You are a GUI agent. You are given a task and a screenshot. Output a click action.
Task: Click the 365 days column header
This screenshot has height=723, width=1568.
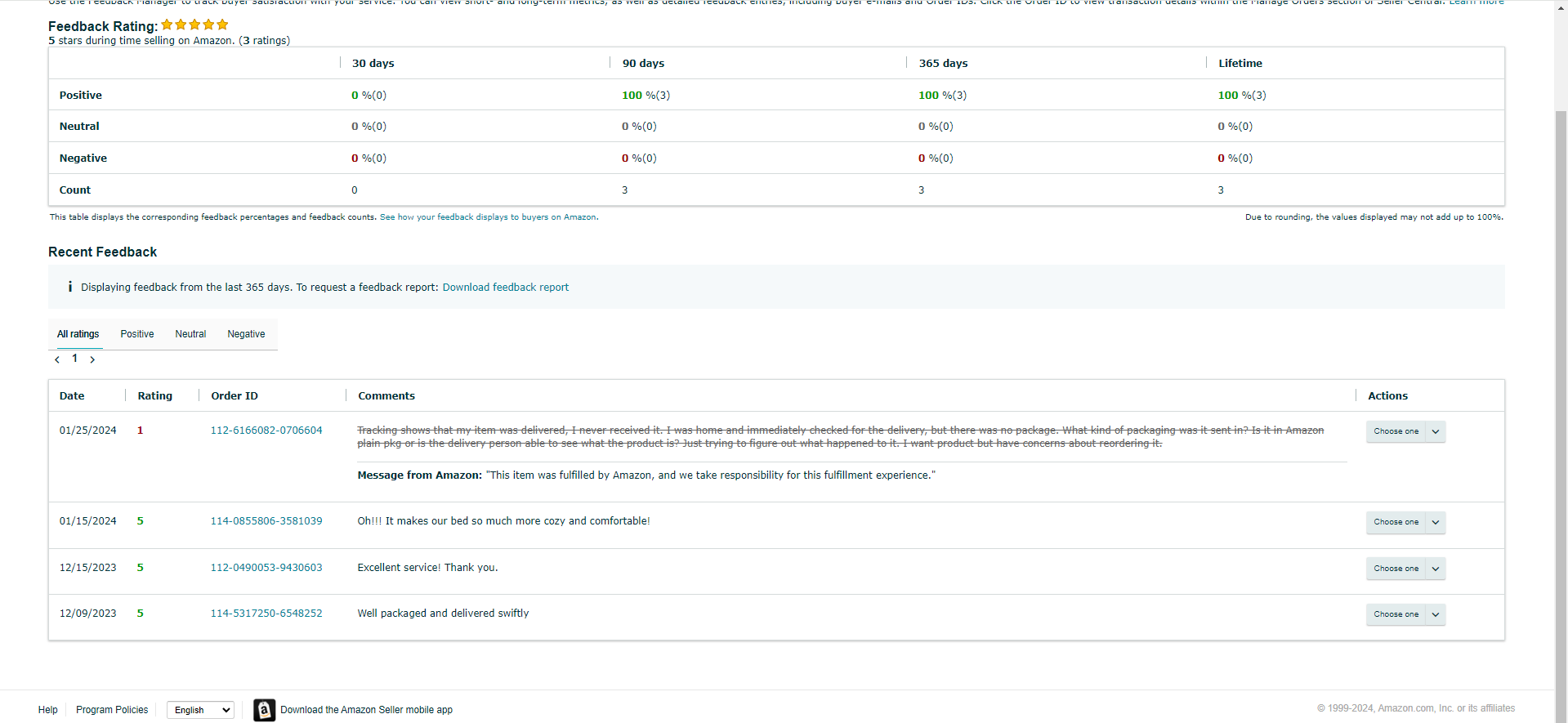coord(943,64)
